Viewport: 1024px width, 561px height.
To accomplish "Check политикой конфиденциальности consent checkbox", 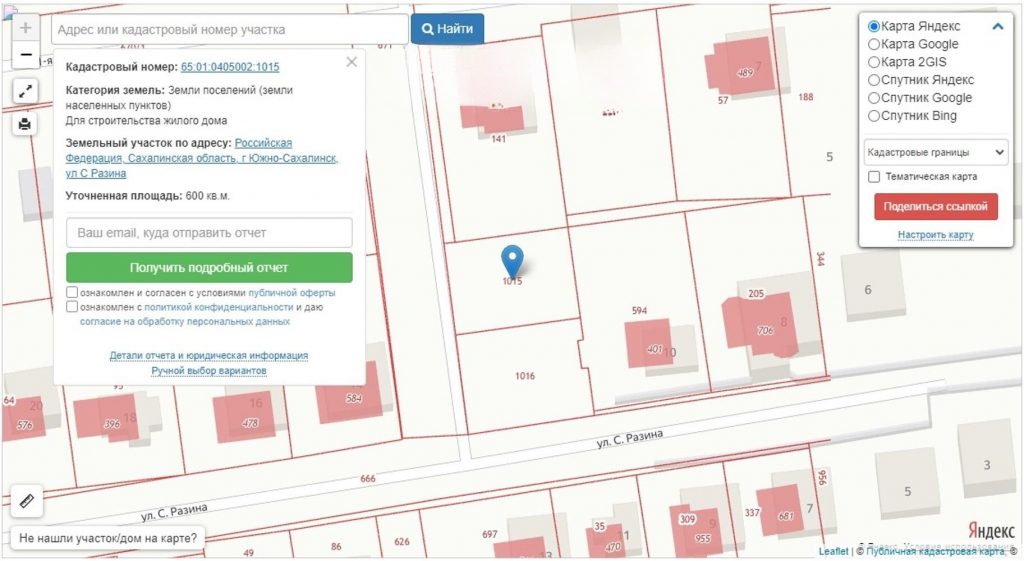I will [x=72, y=306].
